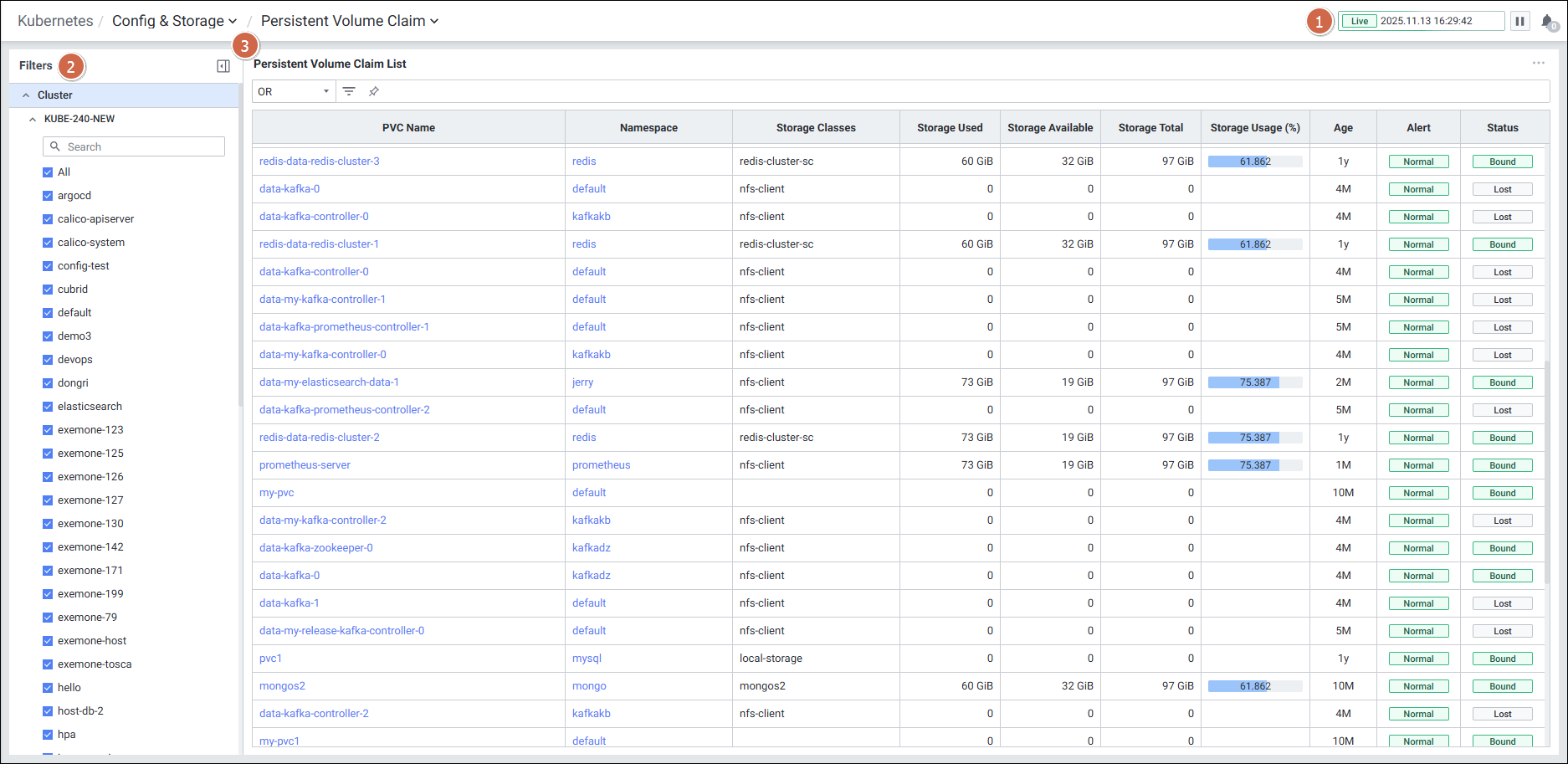
Task: Uncheck the All namespaces checkbox
Action: pos(48,172)
